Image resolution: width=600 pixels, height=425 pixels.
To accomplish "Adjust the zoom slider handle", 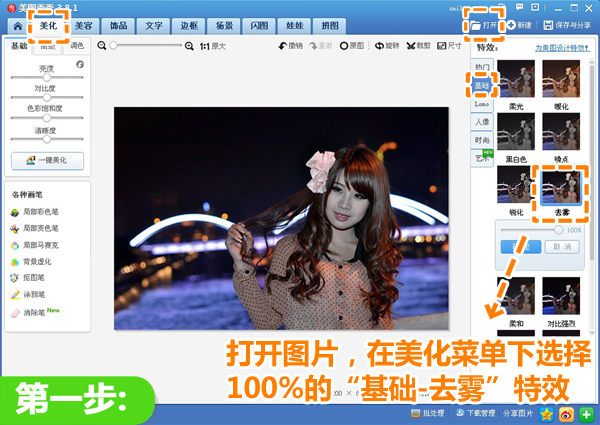I will pyautogui.click(x=113, y=46).
